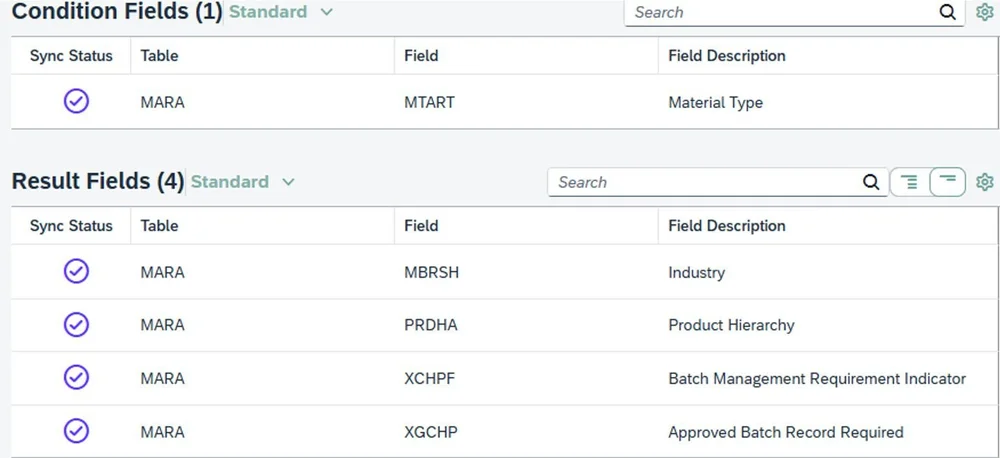Click Field Description header in Result Fields

click(x=726, y=226)
